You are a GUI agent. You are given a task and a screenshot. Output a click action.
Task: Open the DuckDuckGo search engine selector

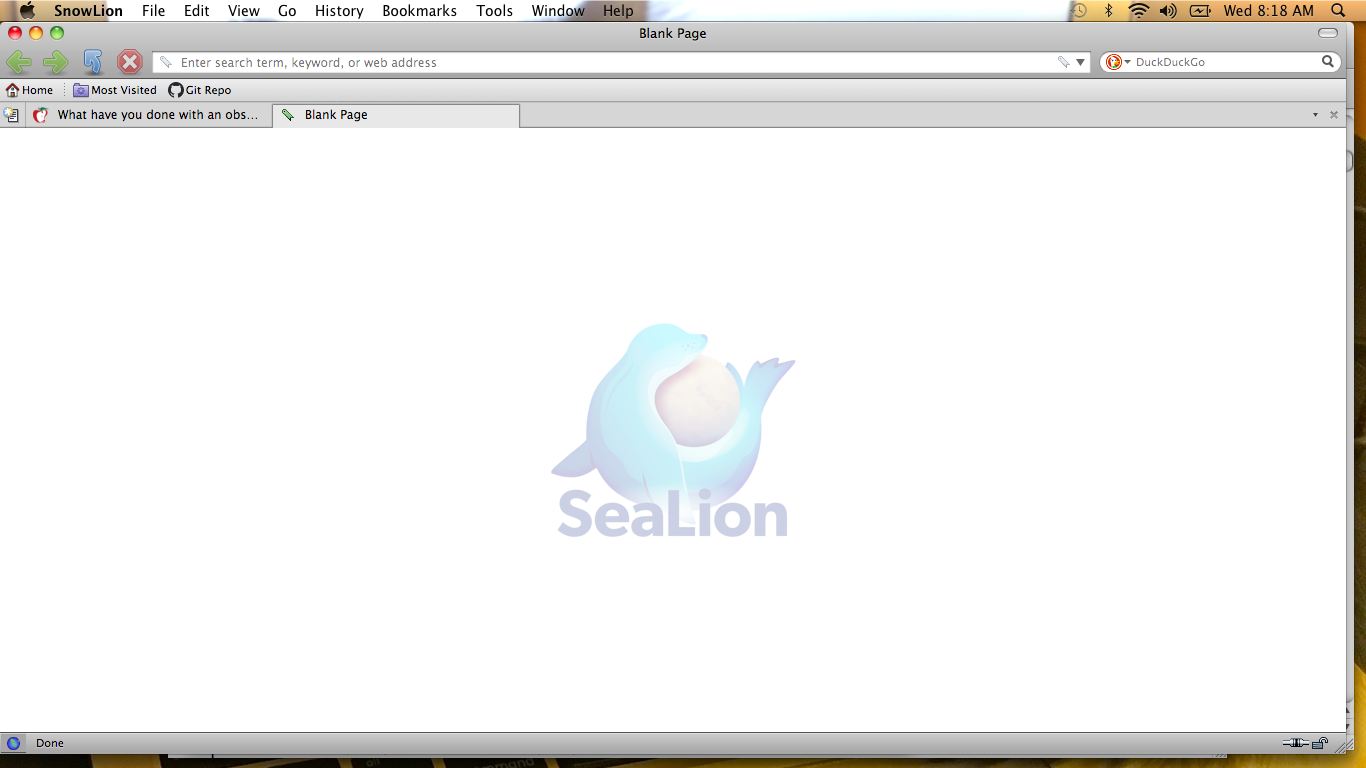(x=1118, y=62)
